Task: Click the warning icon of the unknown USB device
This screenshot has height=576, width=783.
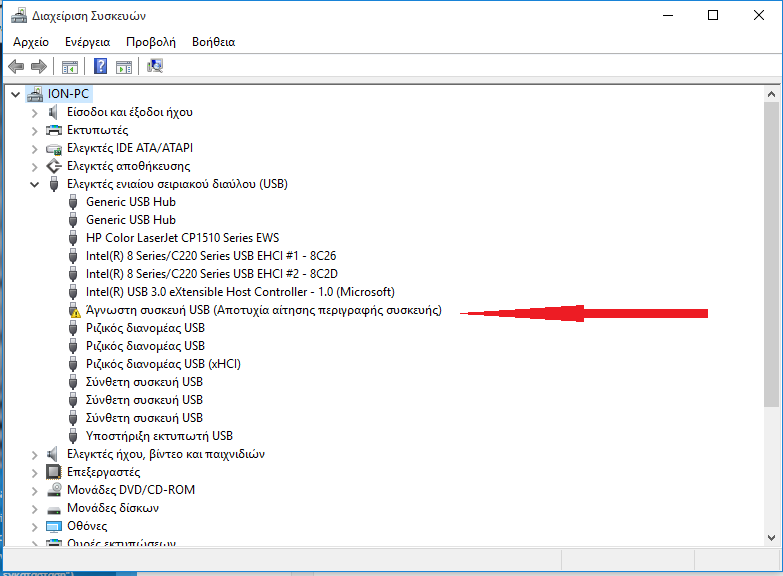Action: (x=74, y=310)
